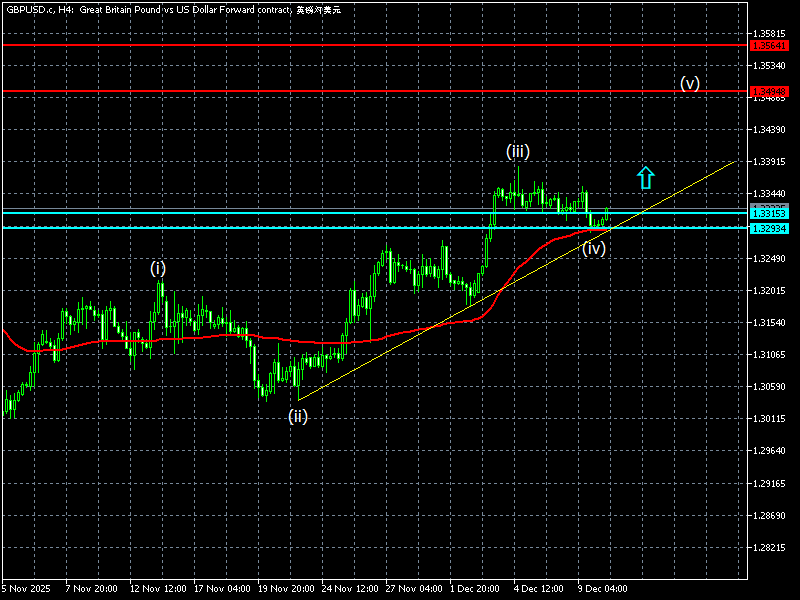
Task: Select the cyan up-arrow chart object
Action: (646, 178)
